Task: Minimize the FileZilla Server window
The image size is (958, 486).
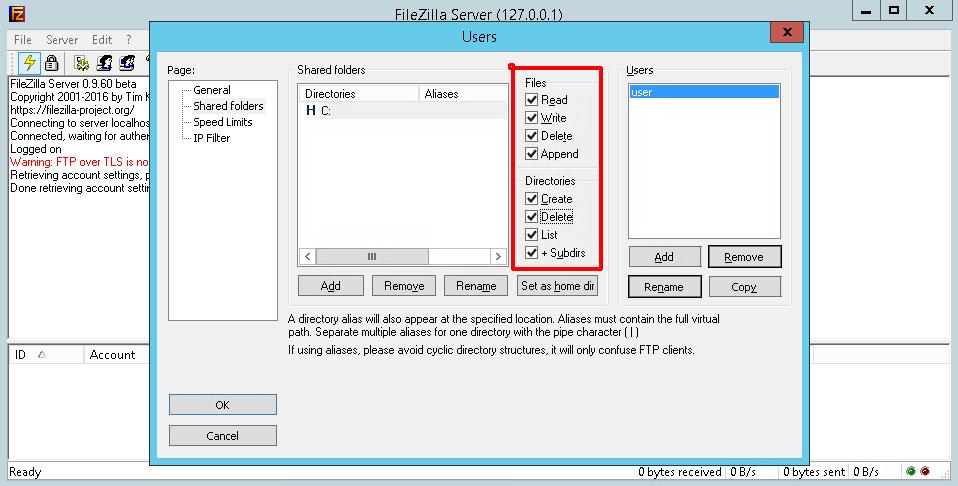Action: 866,10
